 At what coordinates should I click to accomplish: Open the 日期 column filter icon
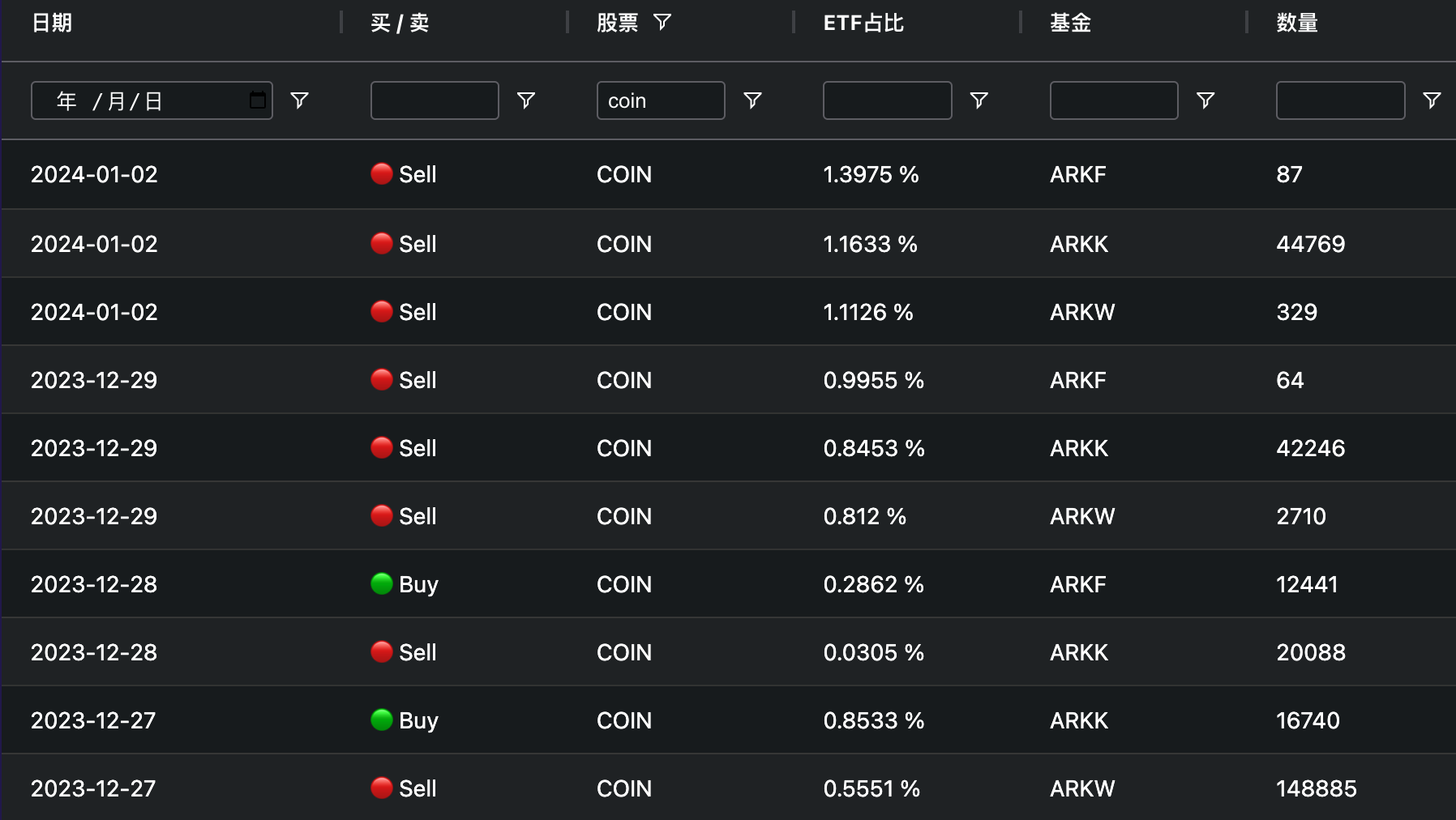[301, 100]
